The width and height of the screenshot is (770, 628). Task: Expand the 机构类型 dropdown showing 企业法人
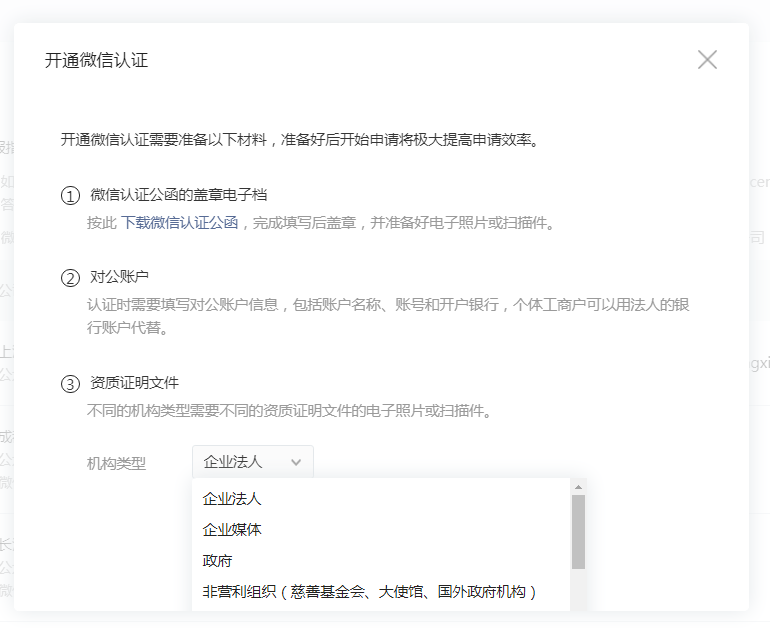[x=252, y=462]
